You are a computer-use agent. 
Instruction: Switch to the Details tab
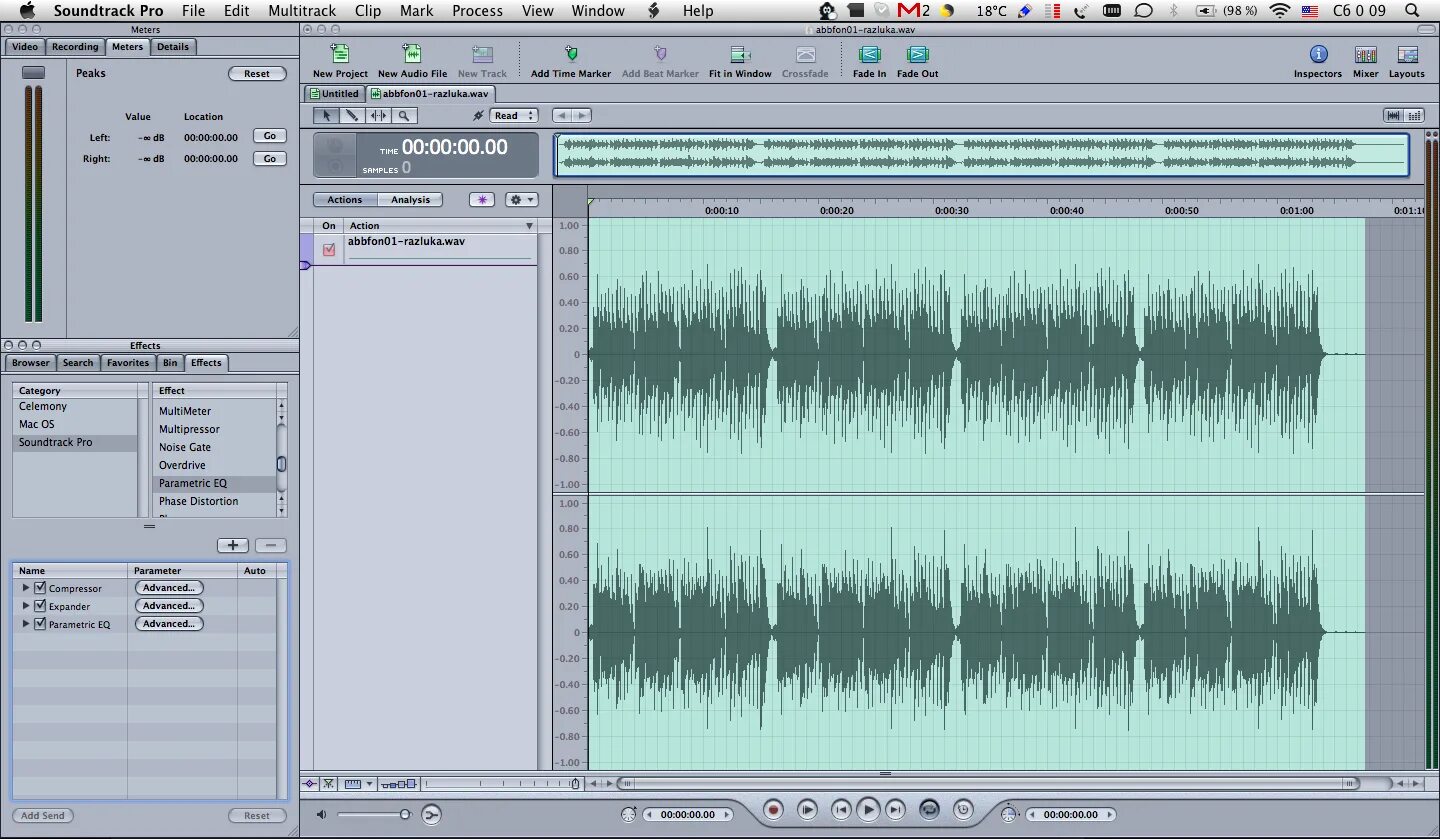point(173,47)
